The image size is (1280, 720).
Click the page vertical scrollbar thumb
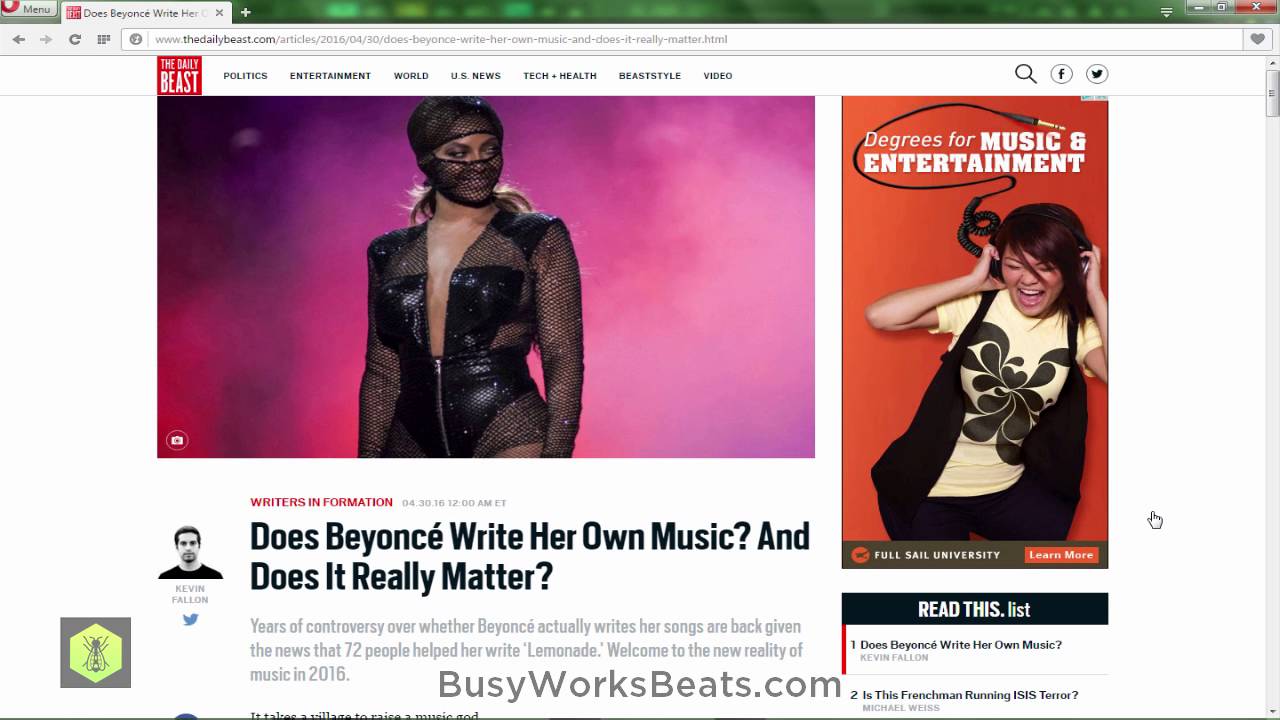coord(1272,93)
